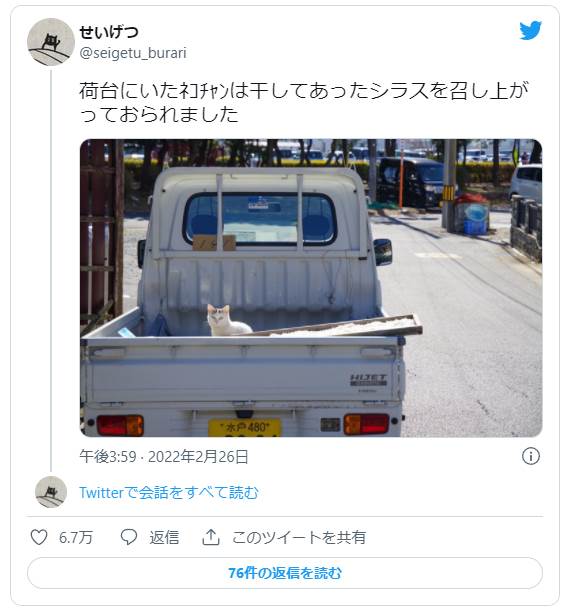The width and height of the screenshot is (572, 614).
Task: Like the tweet with the heart icon
Action: 39,537
